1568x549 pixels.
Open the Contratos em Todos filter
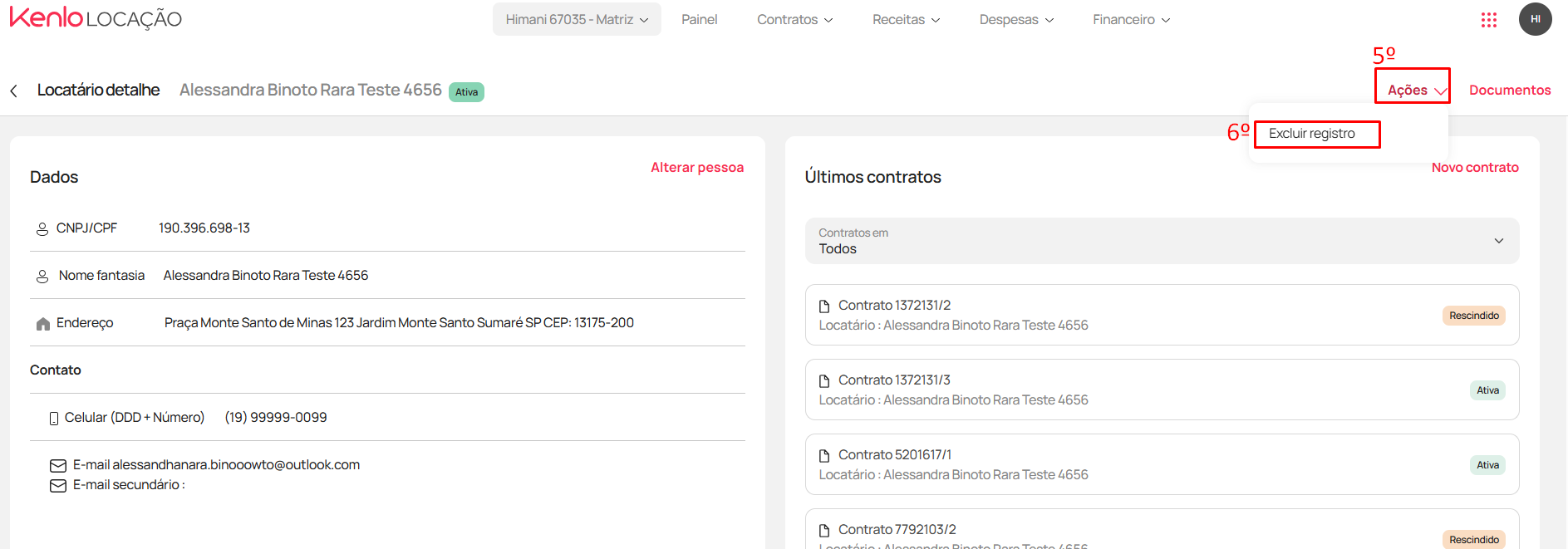coord(1162,241)
